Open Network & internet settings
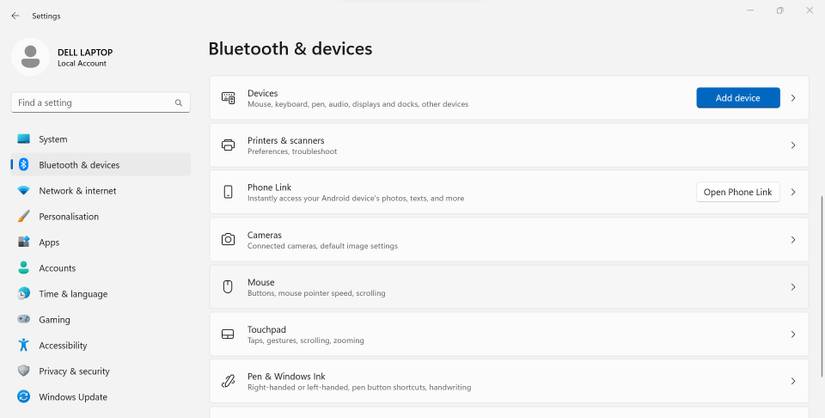Screen dimensions: 825x418 coord(77,191)
